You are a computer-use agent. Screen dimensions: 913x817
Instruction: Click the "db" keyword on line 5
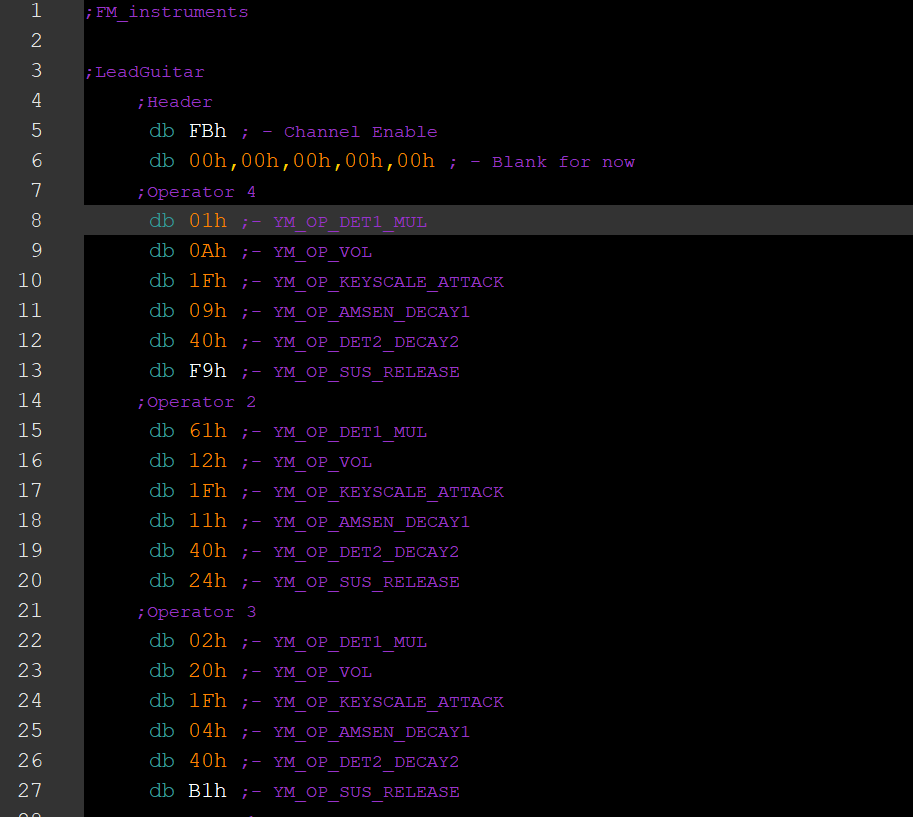pos(162,131)
